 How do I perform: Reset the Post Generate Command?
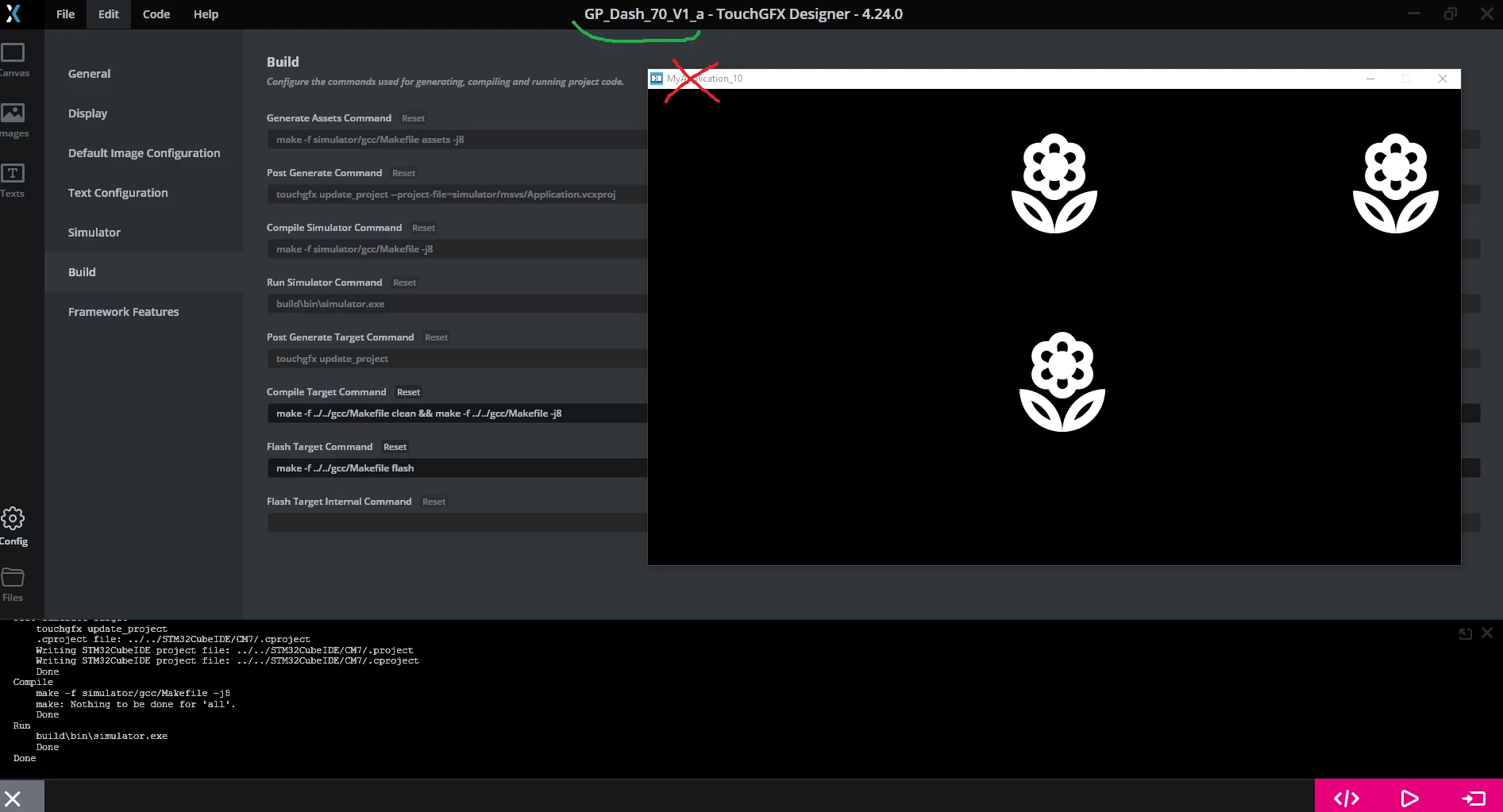[x=403, y=173]
